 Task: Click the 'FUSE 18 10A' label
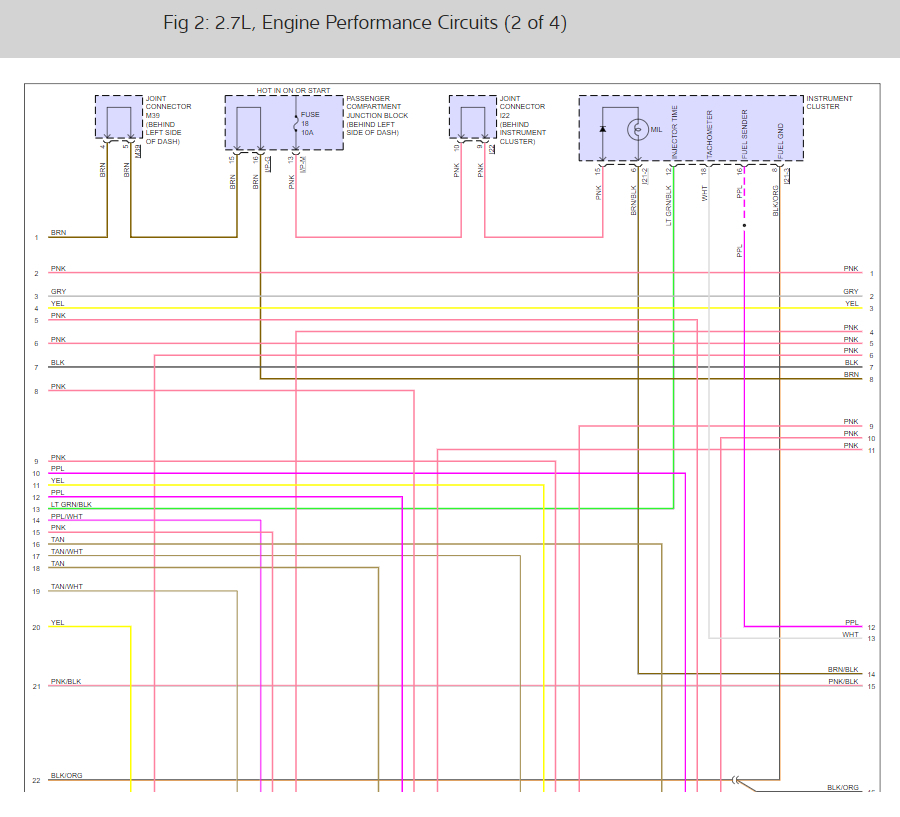click(310, 123)
